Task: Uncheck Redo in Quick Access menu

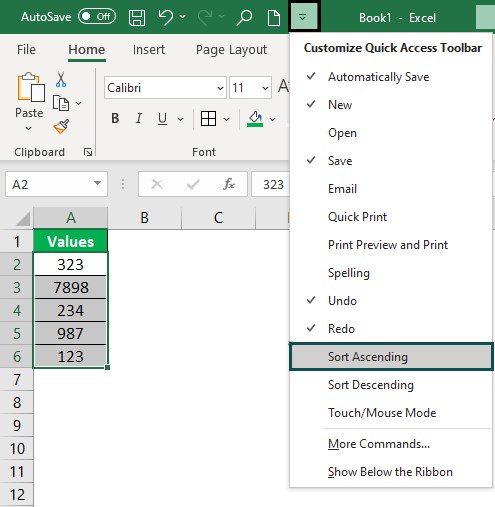Action: (x=391, y=329)
